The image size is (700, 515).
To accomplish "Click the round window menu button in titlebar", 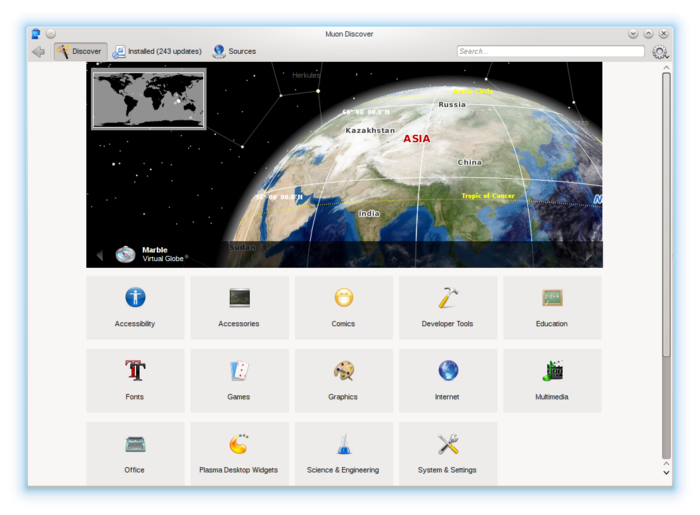I will click(x=51, y=33).
